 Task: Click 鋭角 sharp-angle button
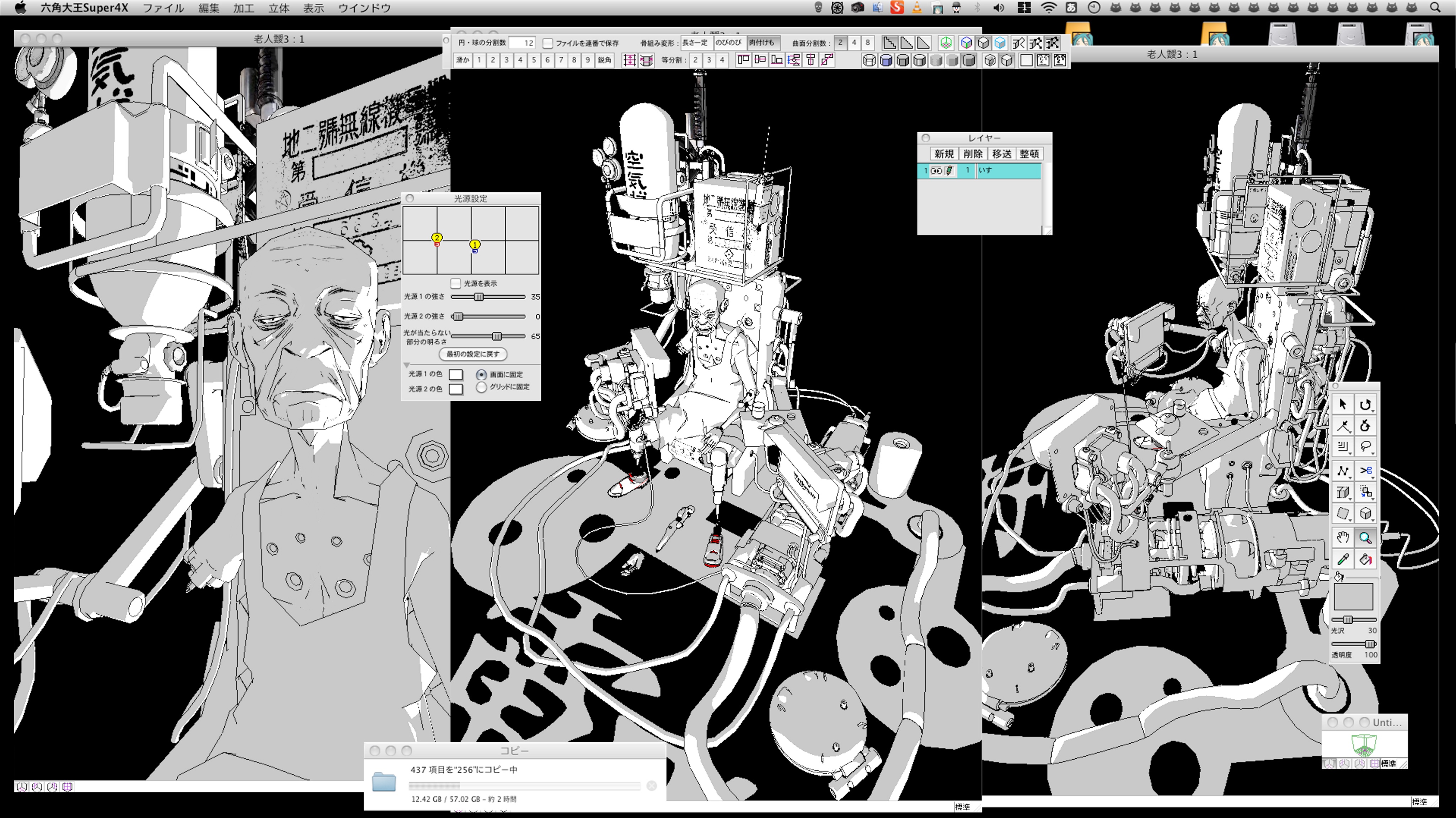[x=604, y=60]
